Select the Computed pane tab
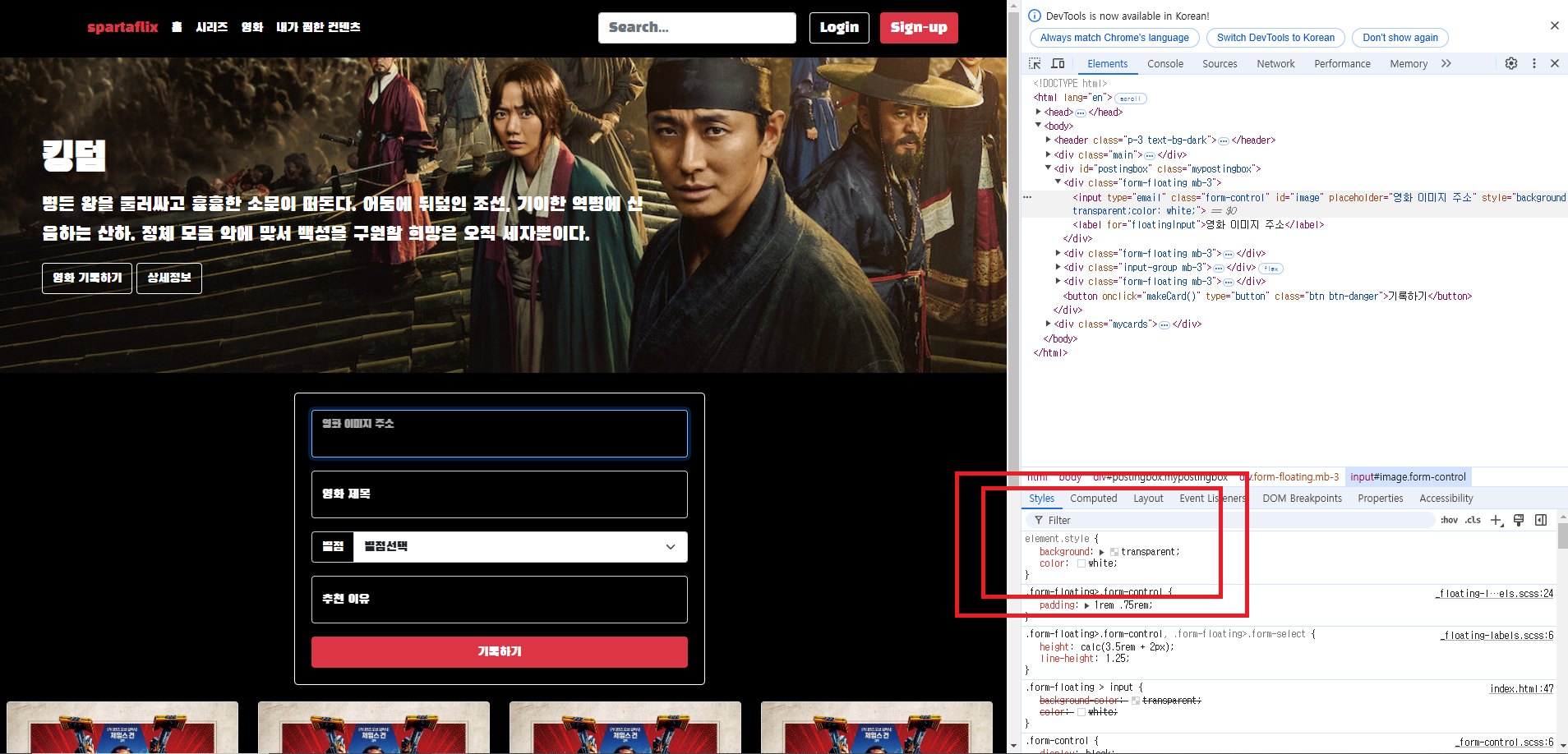The width and height of the screenshot is (1568, 754). [x=1094, y=499]
